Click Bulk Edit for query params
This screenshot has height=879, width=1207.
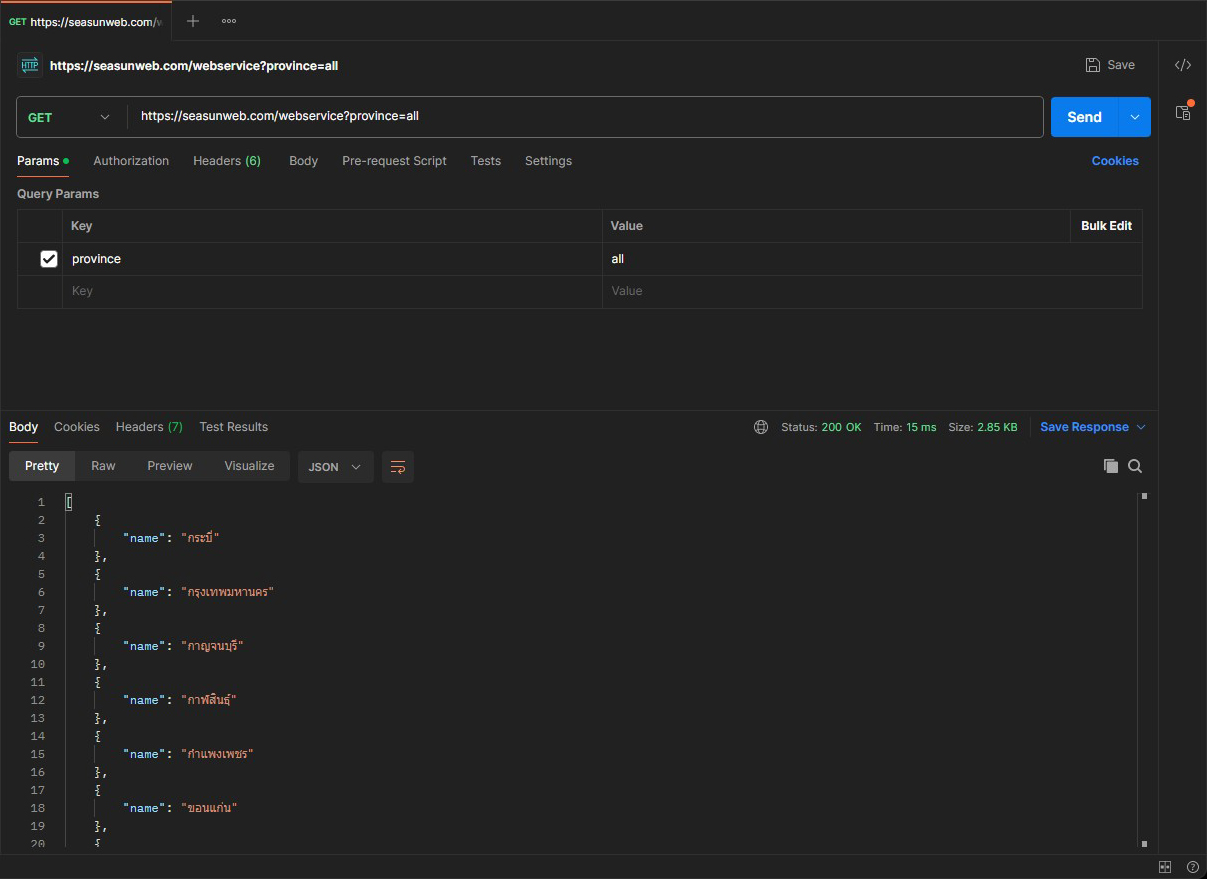1106,226
